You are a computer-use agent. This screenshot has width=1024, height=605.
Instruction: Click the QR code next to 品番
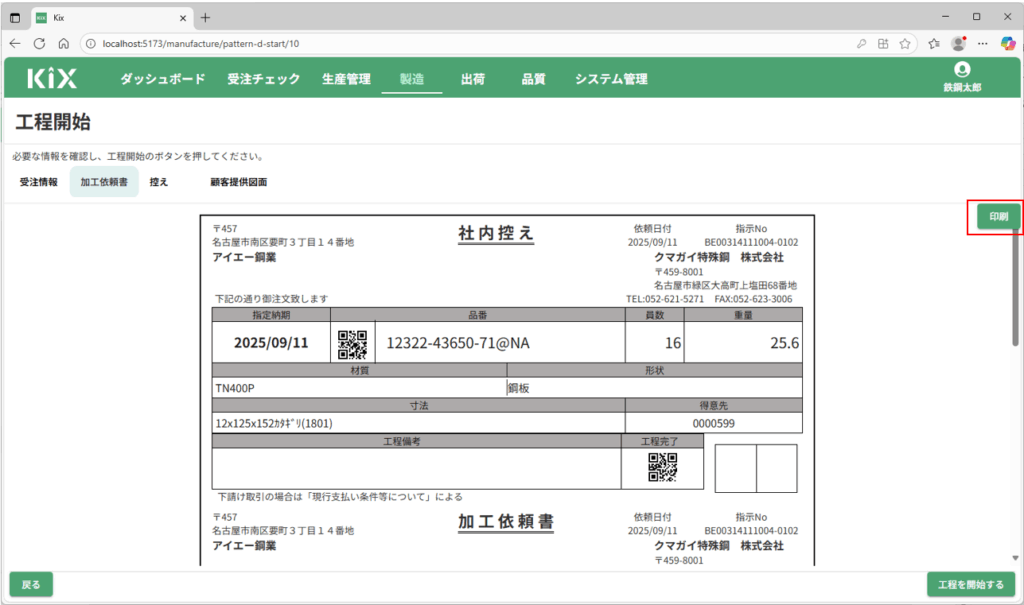tap(353, 344)
